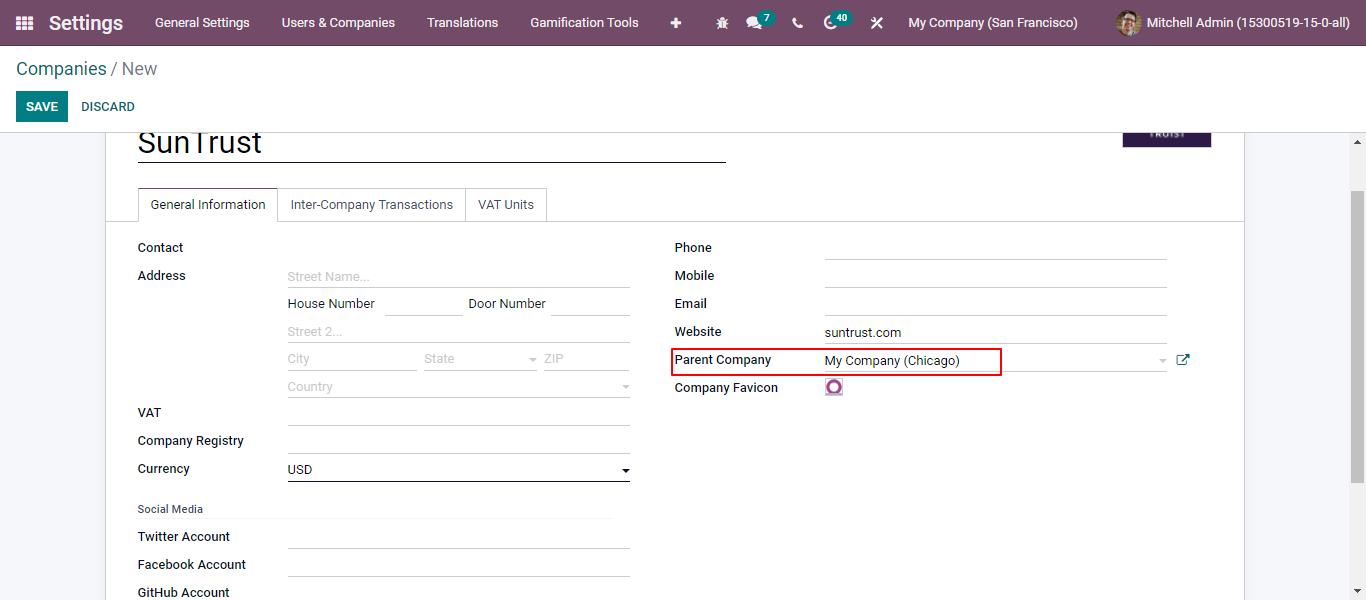The width and height of the screenshot is (1366, 600).
Task: Click the Street 2 field
Action: click(x=459, y=332)
